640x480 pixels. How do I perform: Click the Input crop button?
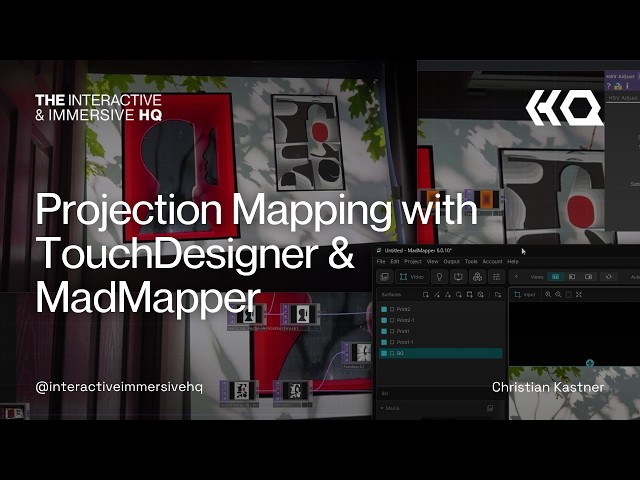(525, 294)
